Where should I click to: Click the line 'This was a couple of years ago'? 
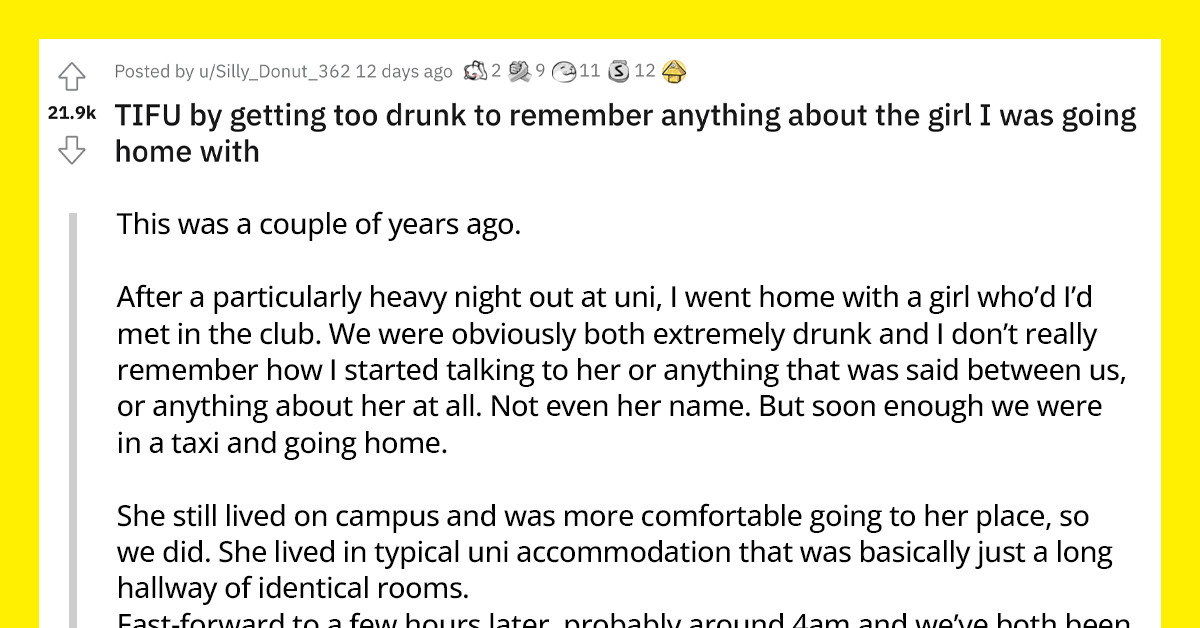pyautogui.click(x=318, y=224)
